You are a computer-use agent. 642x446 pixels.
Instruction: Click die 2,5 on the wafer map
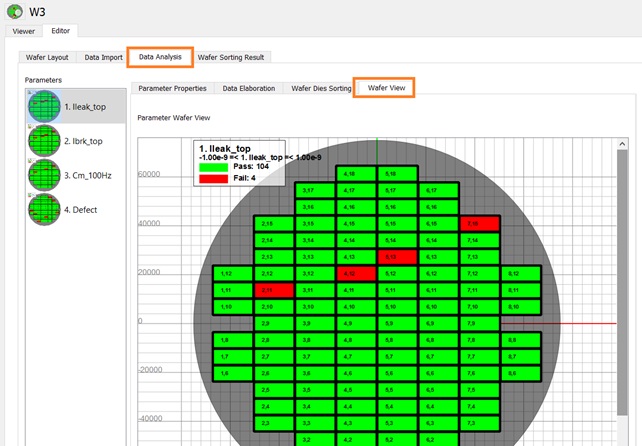click(x=274, y=390)
